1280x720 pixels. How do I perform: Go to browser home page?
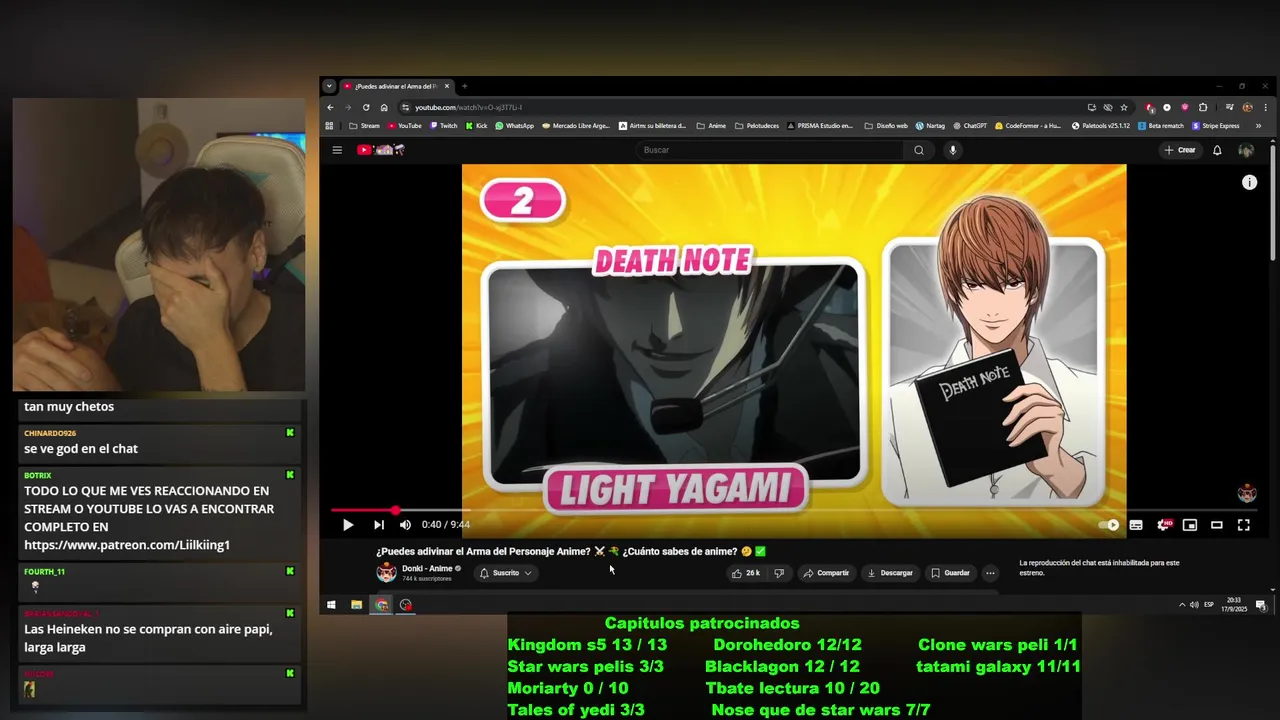coord(384,107)
